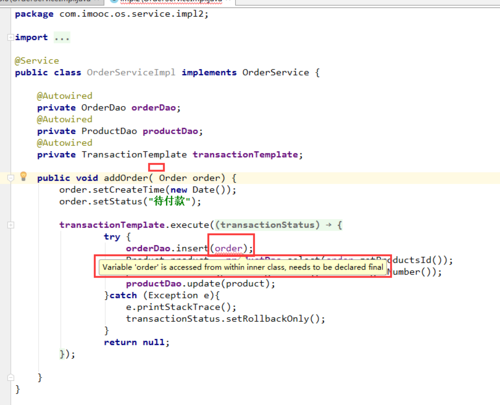Collapse the transactionTemplate.execute lambda fold marker
The width and height of the screenshot is (500, 405).
tap(10, 225)
